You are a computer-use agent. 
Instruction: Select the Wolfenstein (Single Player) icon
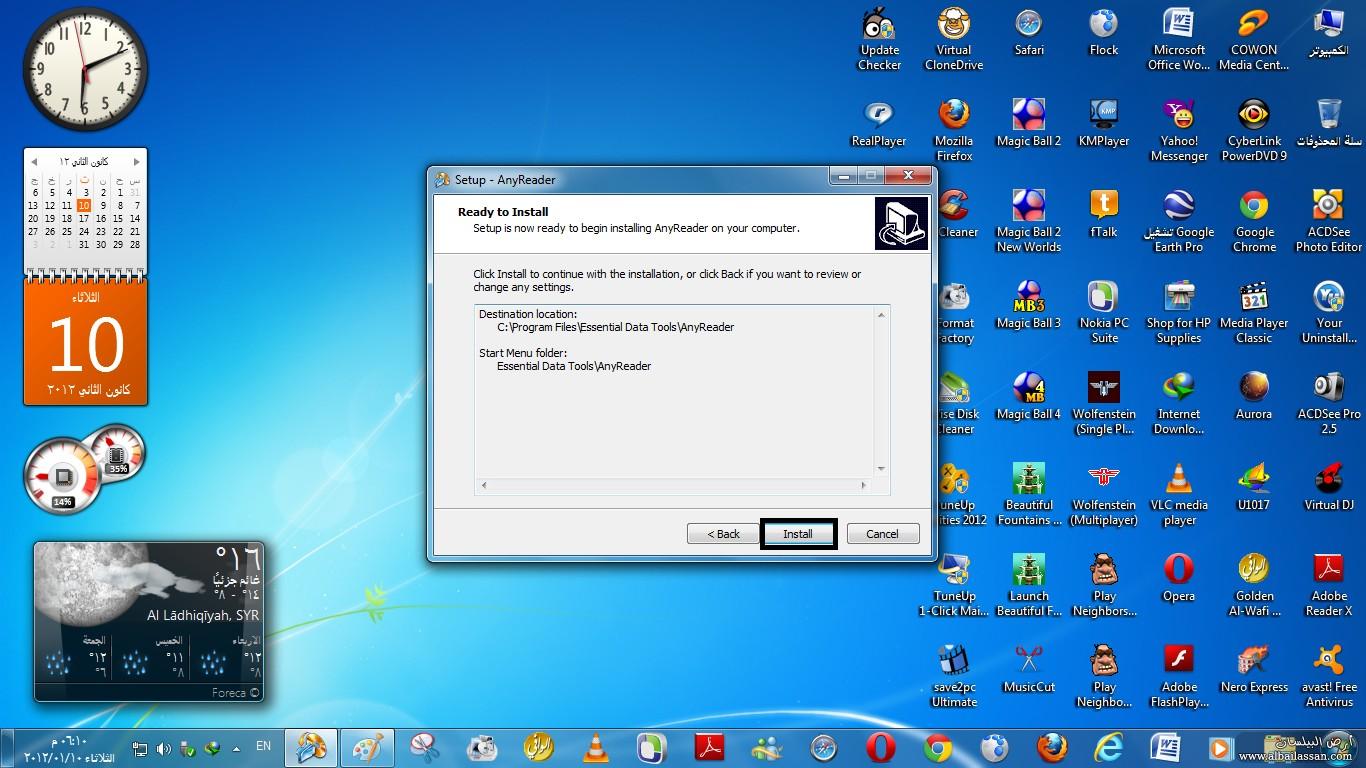coord(1104,404)
